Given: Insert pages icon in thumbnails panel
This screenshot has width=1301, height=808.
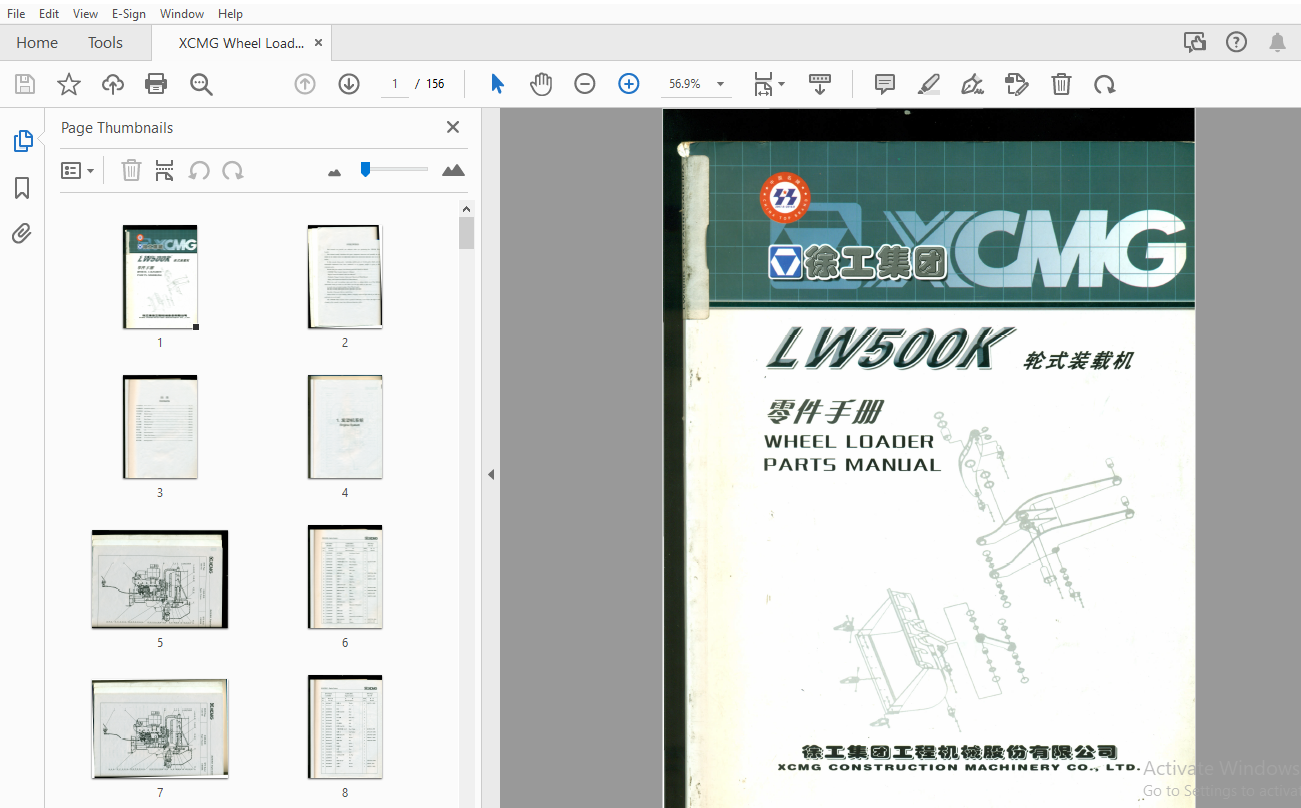Looking at the screenshot, I should pos(165,171).
